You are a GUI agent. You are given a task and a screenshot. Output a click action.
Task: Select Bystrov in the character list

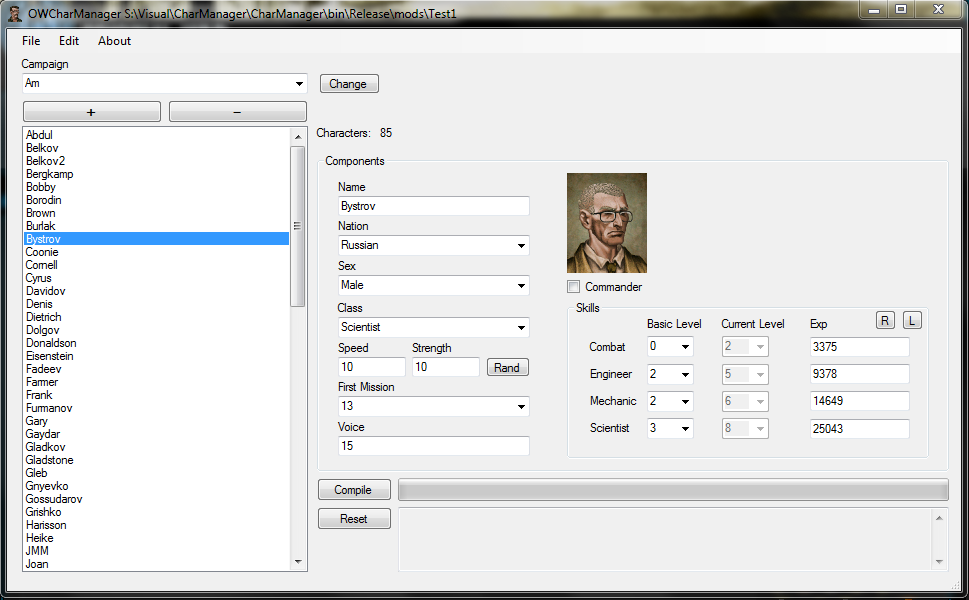[x=156, y=239]
